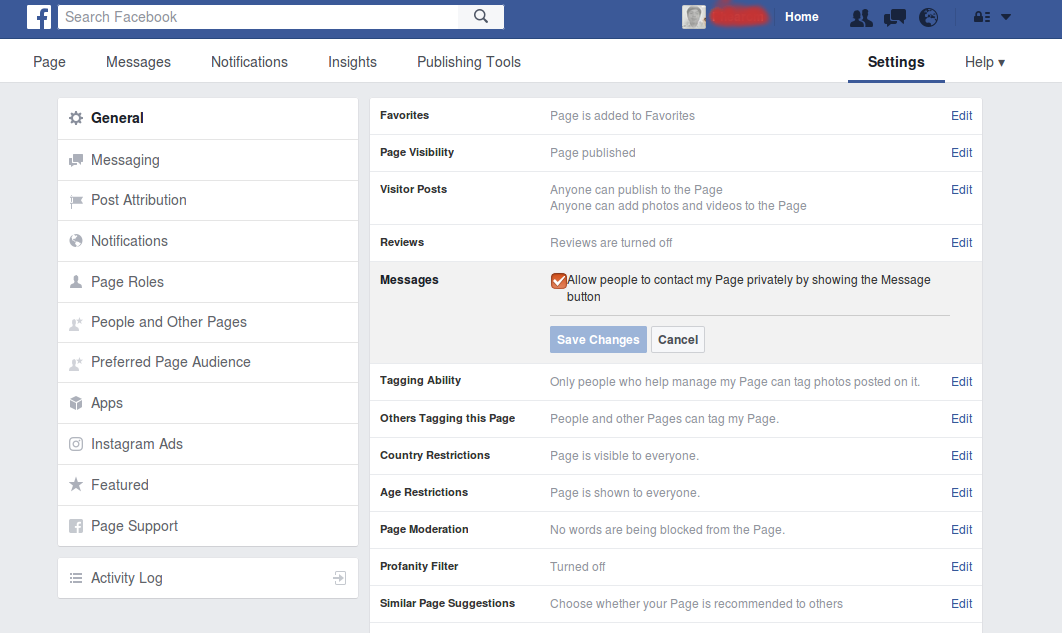
Task: Click 'Anyone can publish to the Page' text
Action: click(x=636, y=190)
